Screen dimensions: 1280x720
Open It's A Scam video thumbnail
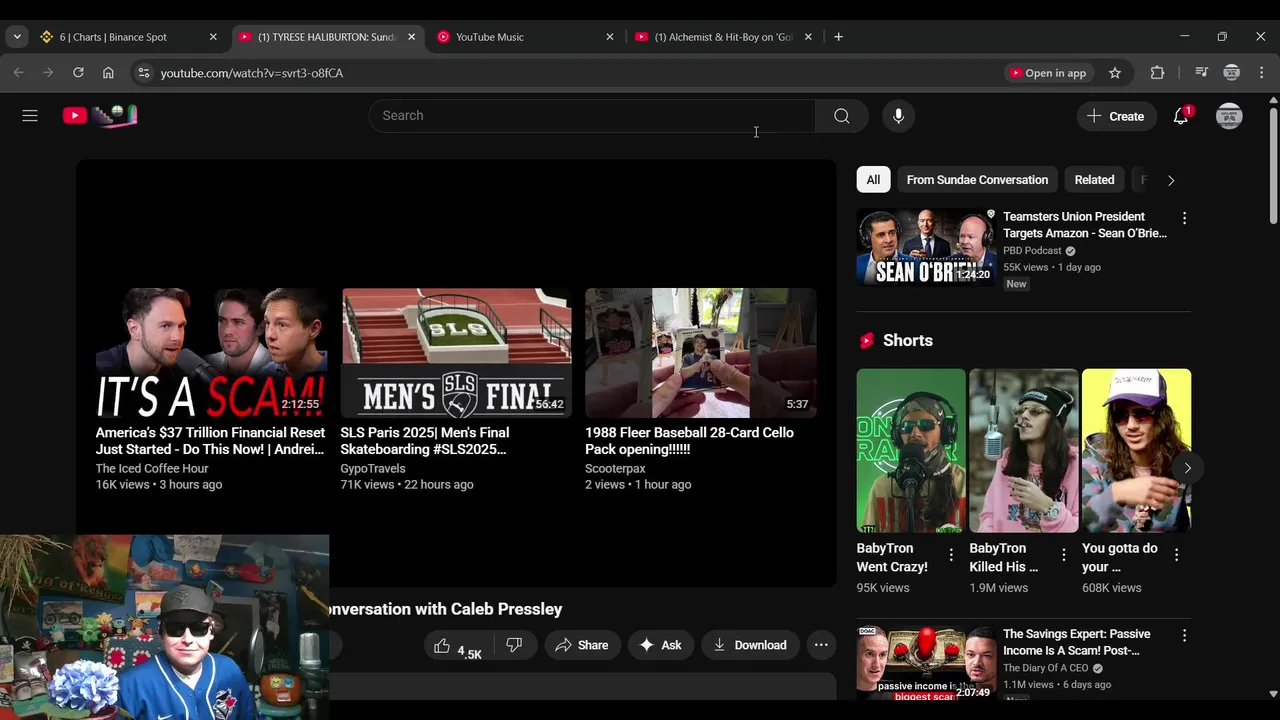[x=211, y=353]
